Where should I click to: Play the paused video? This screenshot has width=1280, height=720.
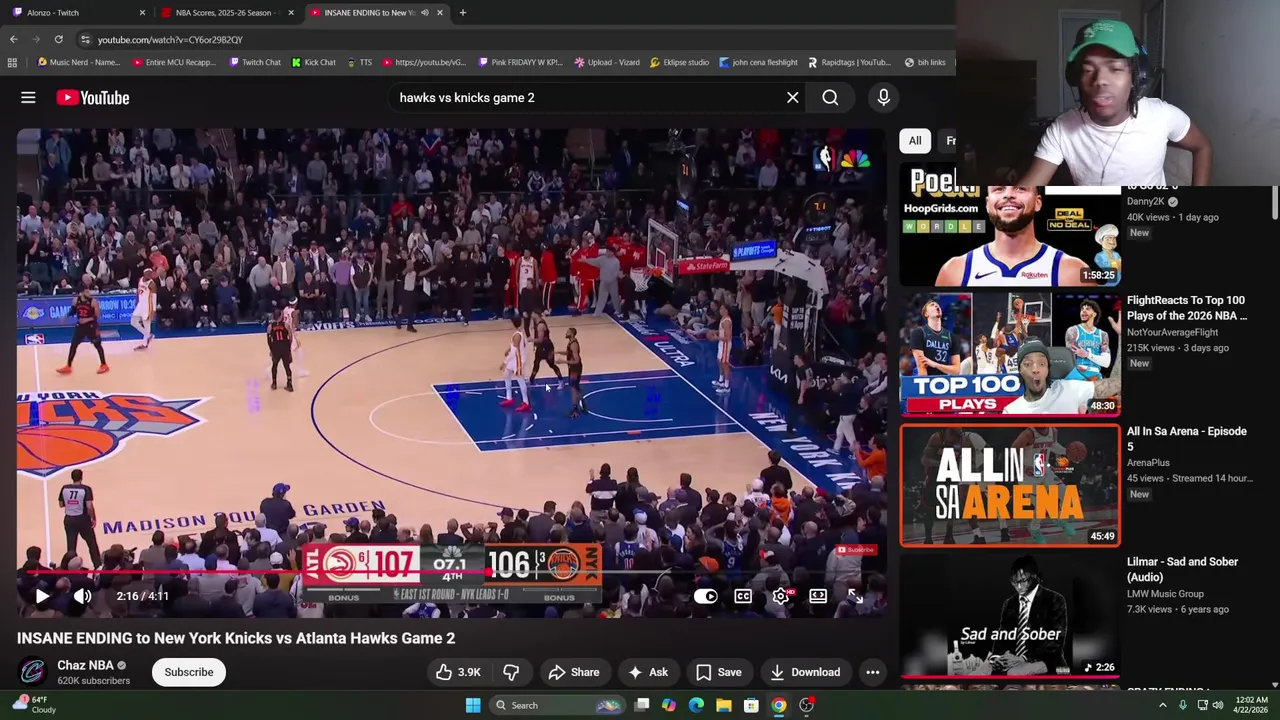42,596
